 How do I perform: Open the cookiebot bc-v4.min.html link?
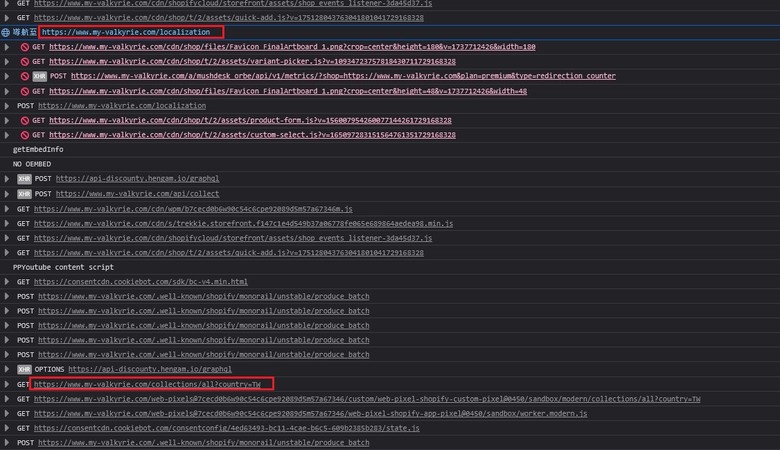[x=141, y=282]
